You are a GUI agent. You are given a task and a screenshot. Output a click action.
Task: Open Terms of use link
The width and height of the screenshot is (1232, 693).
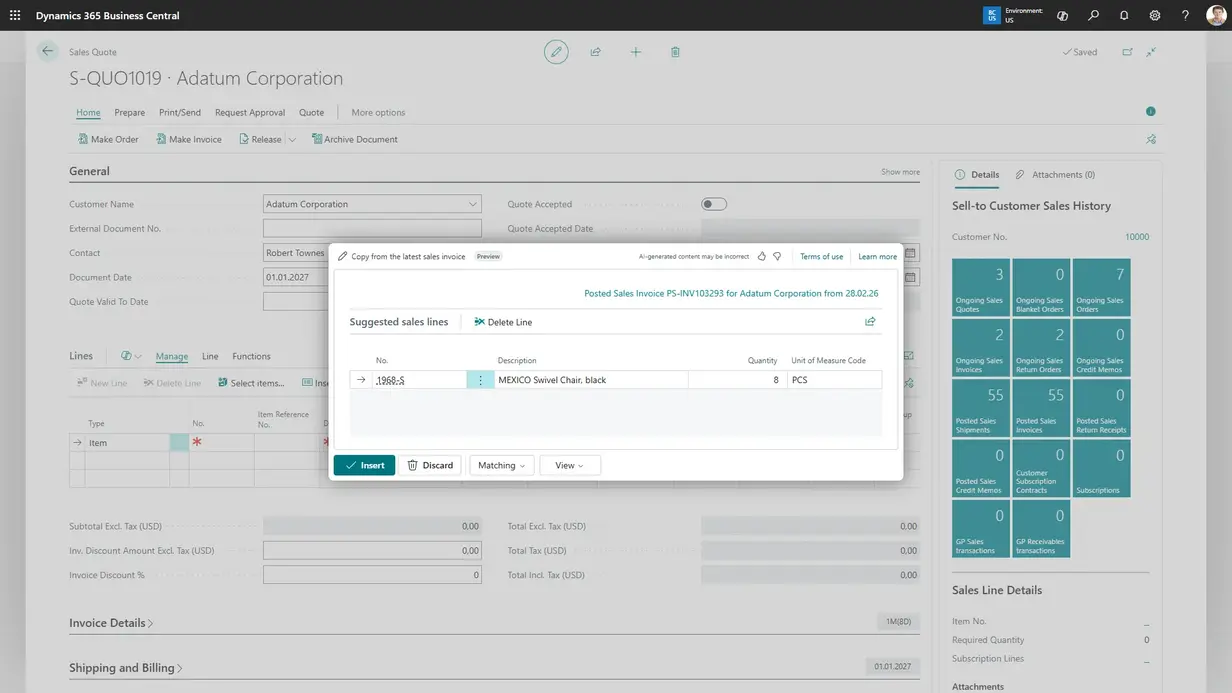tap(822, 256)
